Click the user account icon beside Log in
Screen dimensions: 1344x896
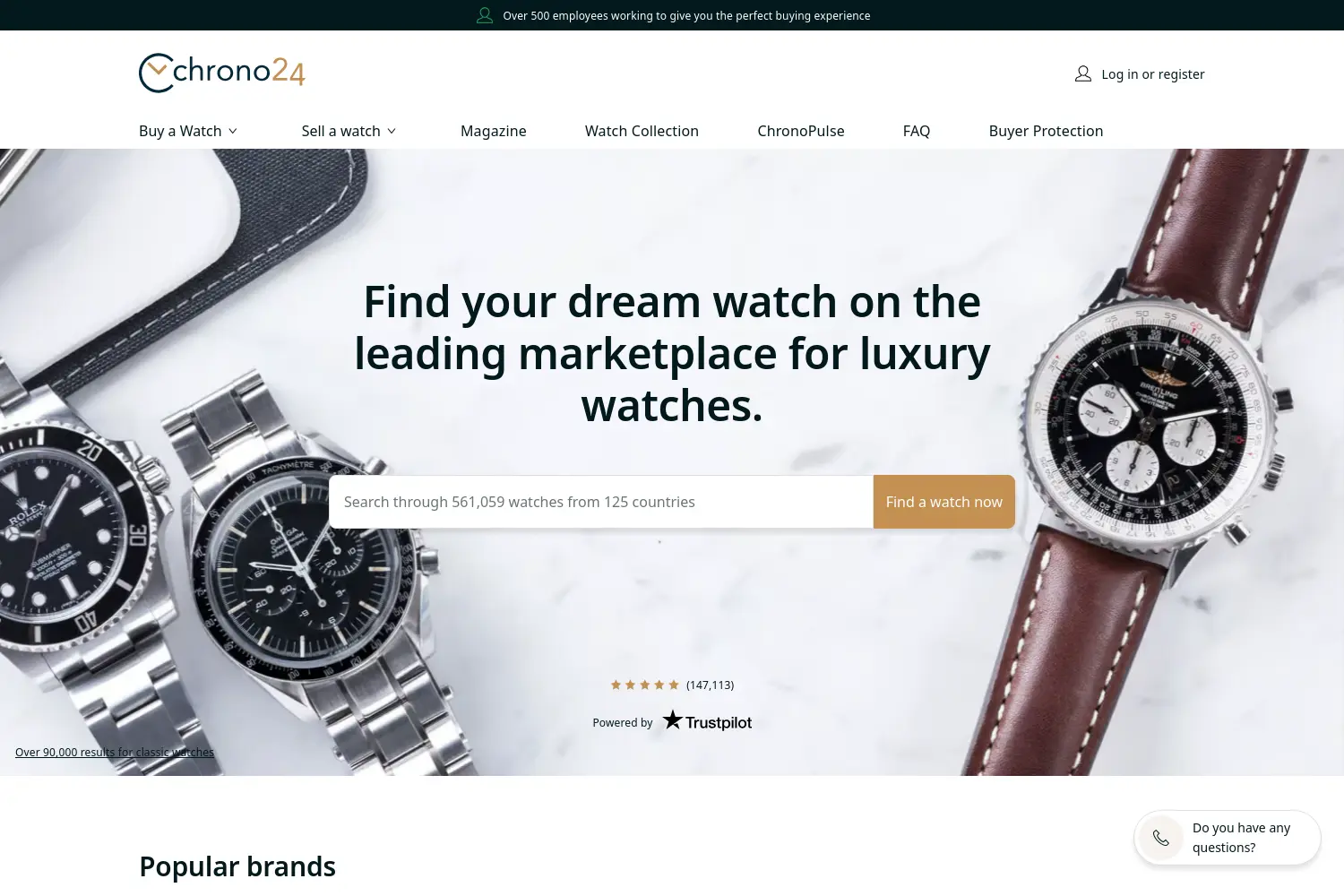coord(1083,74)
